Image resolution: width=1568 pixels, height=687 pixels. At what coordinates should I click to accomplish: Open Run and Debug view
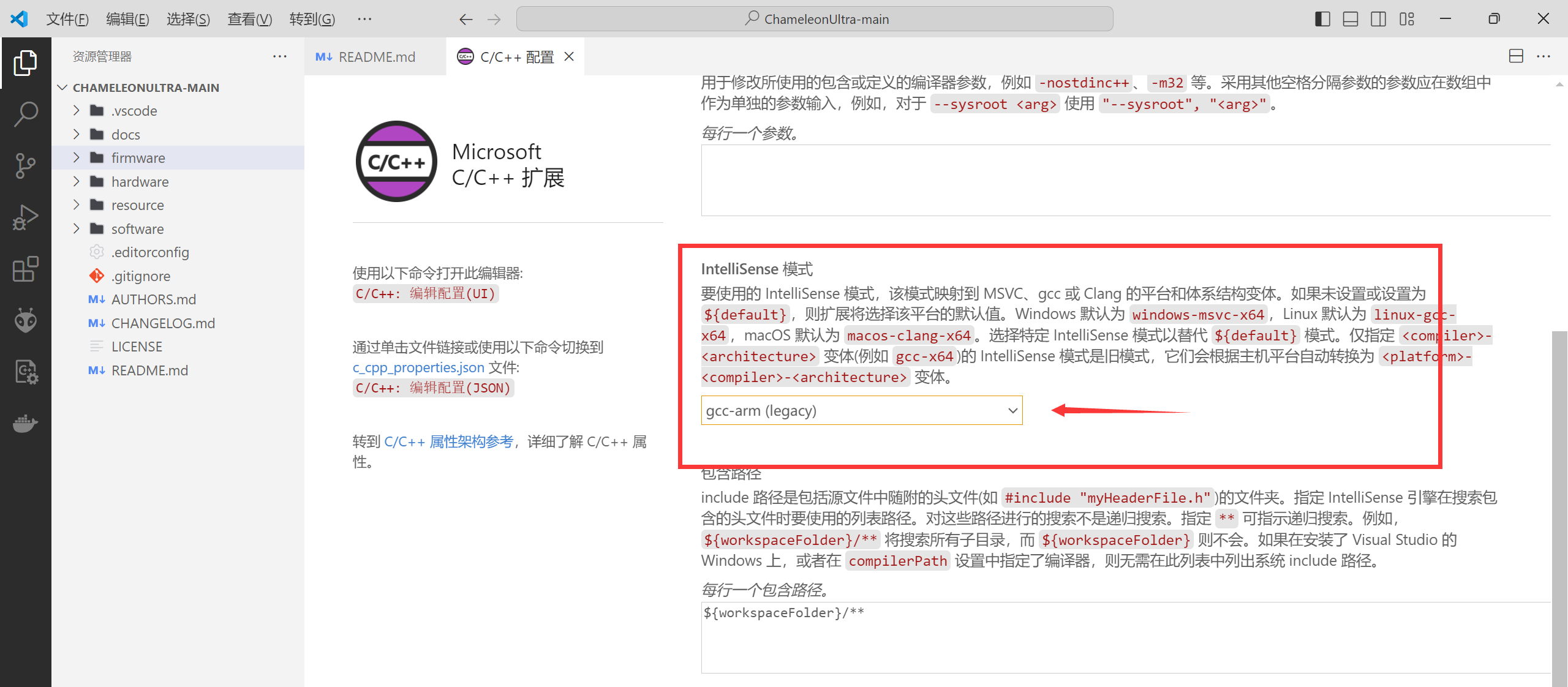coord(26,217)
